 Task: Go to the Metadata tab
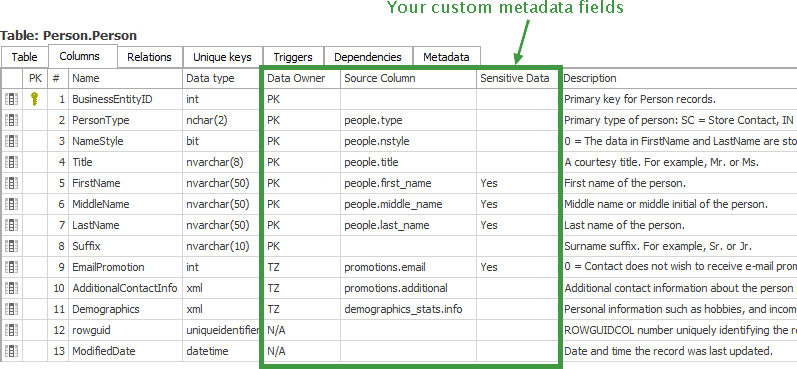click(x=446, y=57)
